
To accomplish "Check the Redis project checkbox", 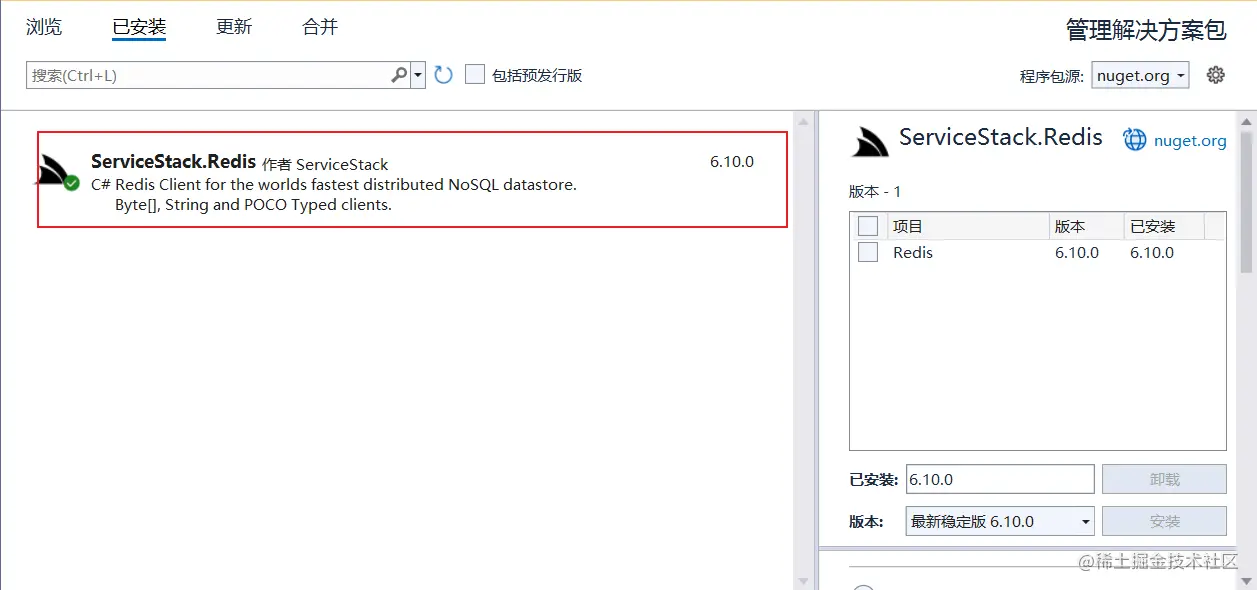I will pyautogui.click(x=868, y=252).
